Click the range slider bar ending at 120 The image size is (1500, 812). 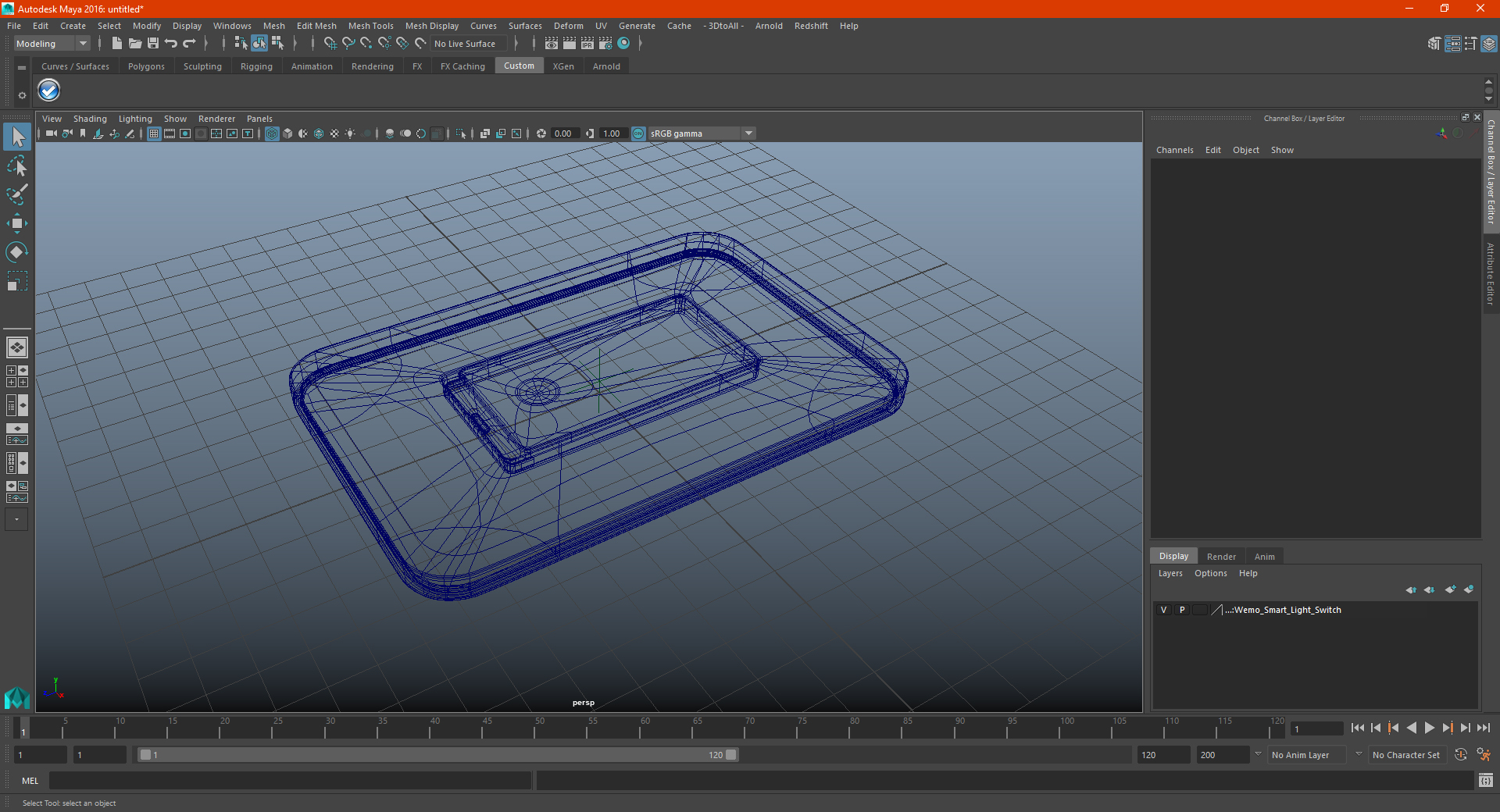tap(437, 755)
